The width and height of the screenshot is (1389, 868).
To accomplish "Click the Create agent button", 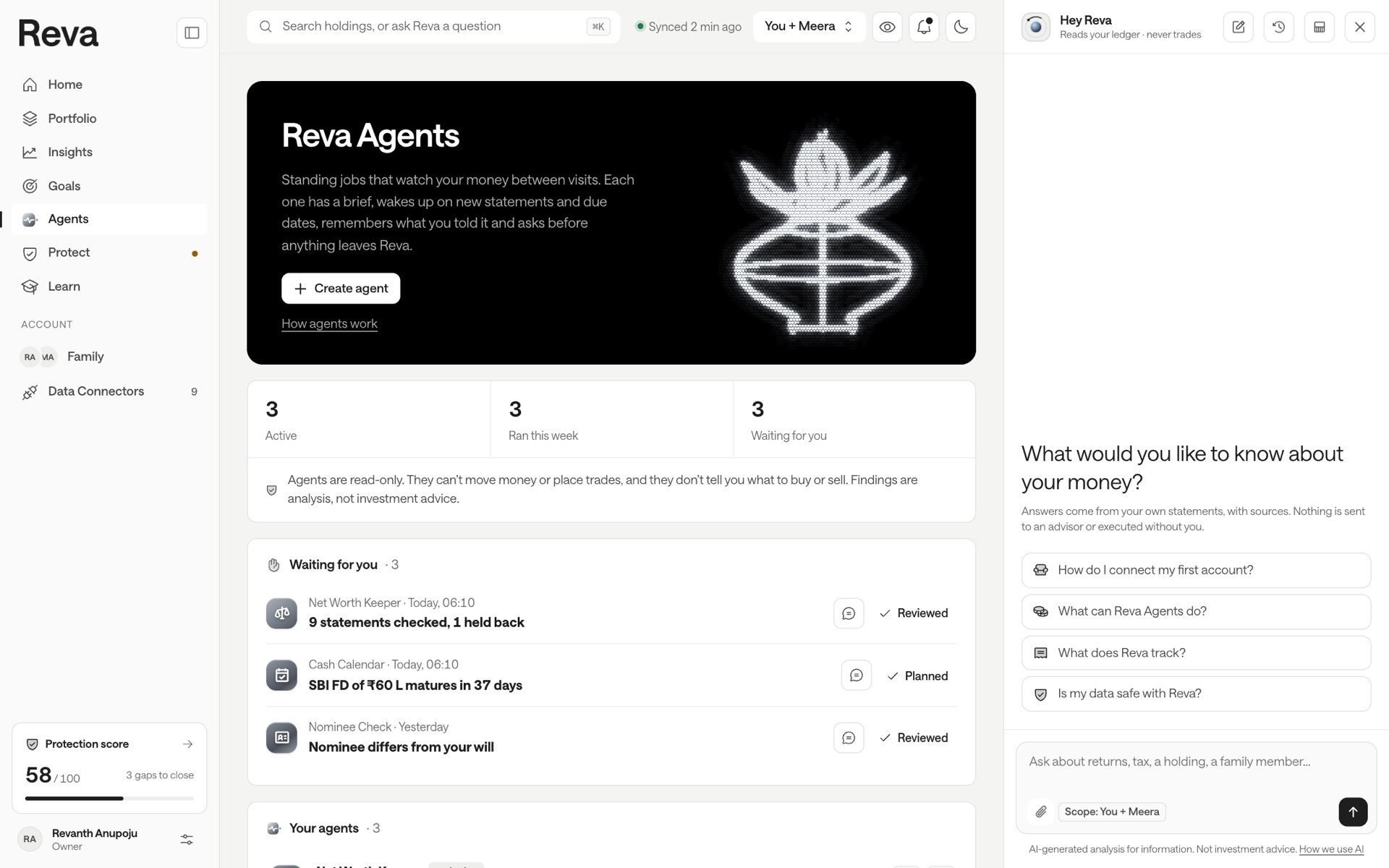I will [341, 289].
